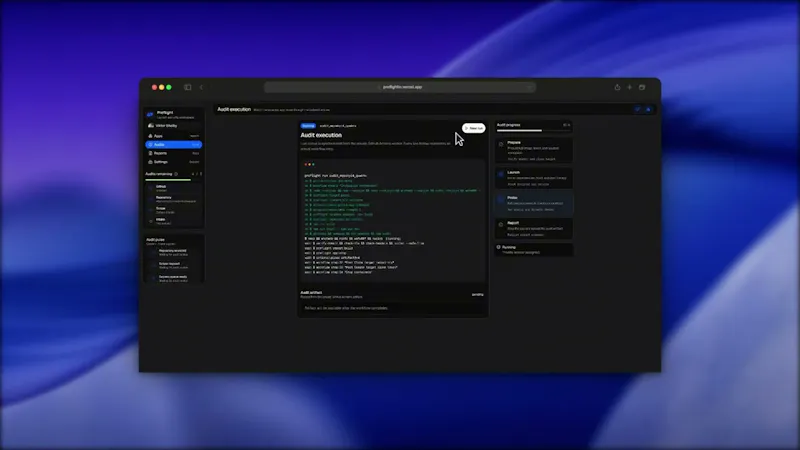The width and height of the screenshot is (800, 450).
Task: Click the Prepare step status circle
Action: (x=501, y=144)
